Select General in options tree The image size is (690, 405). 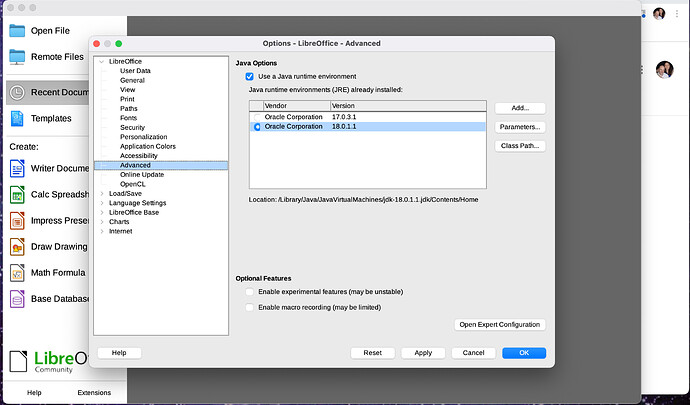coord(132,81)
